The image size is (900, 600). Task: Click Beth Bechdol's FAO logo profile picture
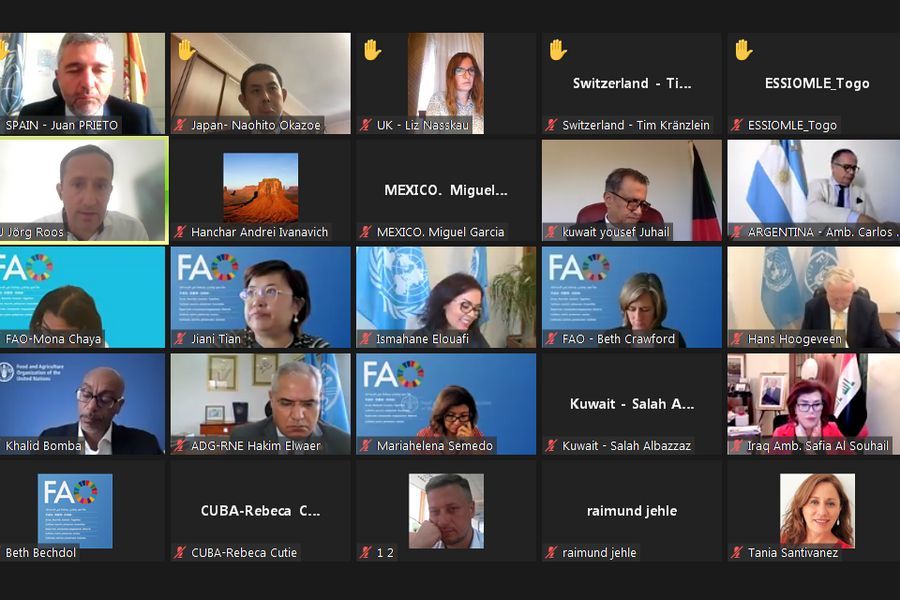coord(75,510)
